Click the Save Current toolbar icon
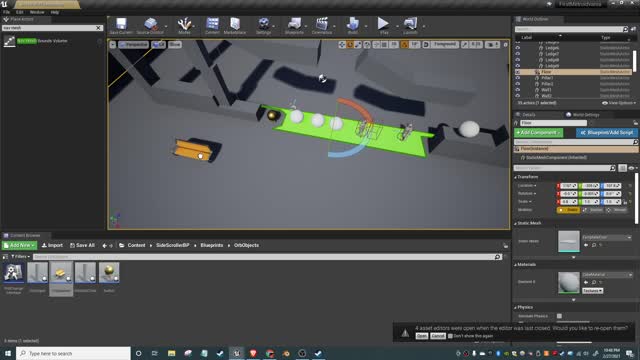640x360 pixels. coord(121,26)
